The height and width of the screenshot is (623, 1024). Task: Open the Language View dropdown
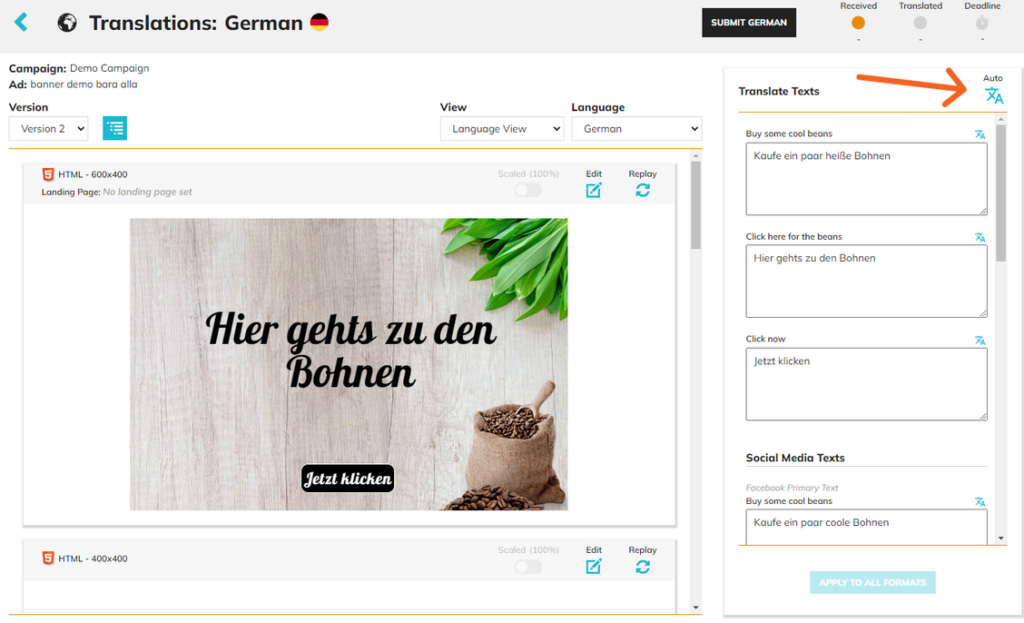click(502, 129)
